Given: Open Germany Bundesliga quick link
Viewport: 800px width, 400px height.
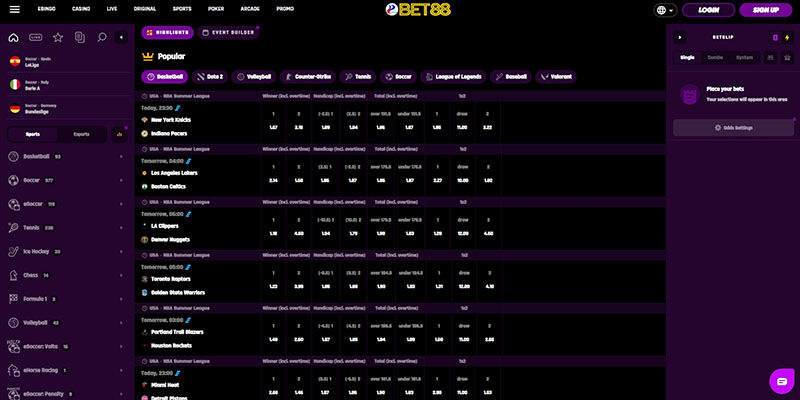Looking at the screenshot, I should point(66,109).
